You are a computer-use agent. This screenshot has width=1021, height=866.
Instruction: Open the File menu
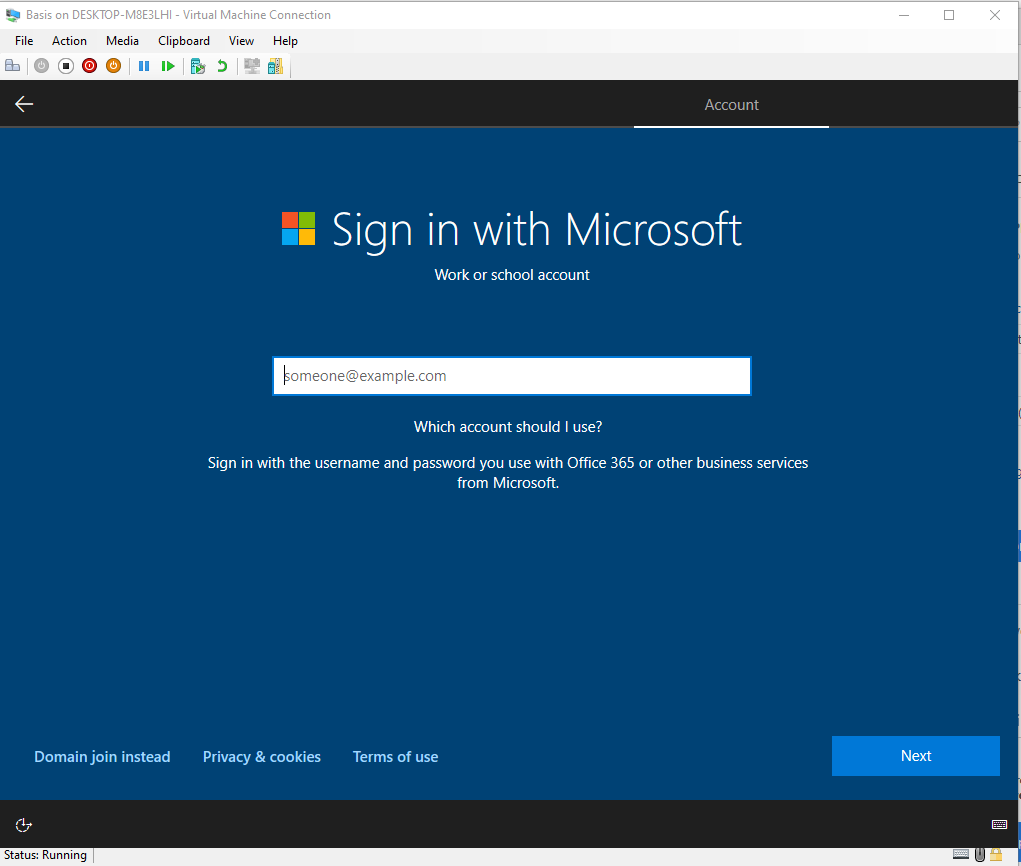pos(24,40)
